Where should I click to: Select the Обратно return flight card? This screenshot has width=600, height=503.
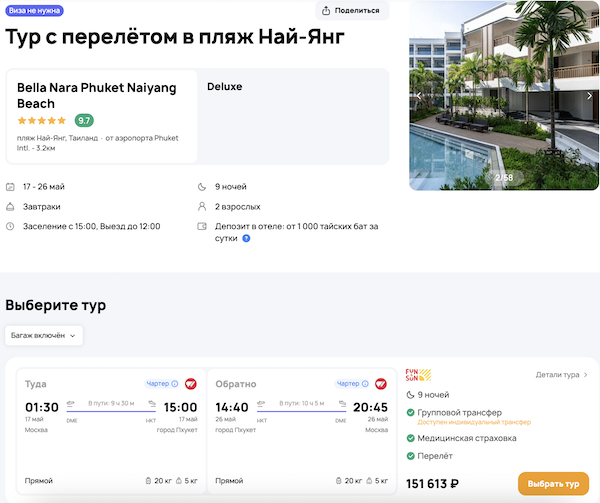point(300,430)
